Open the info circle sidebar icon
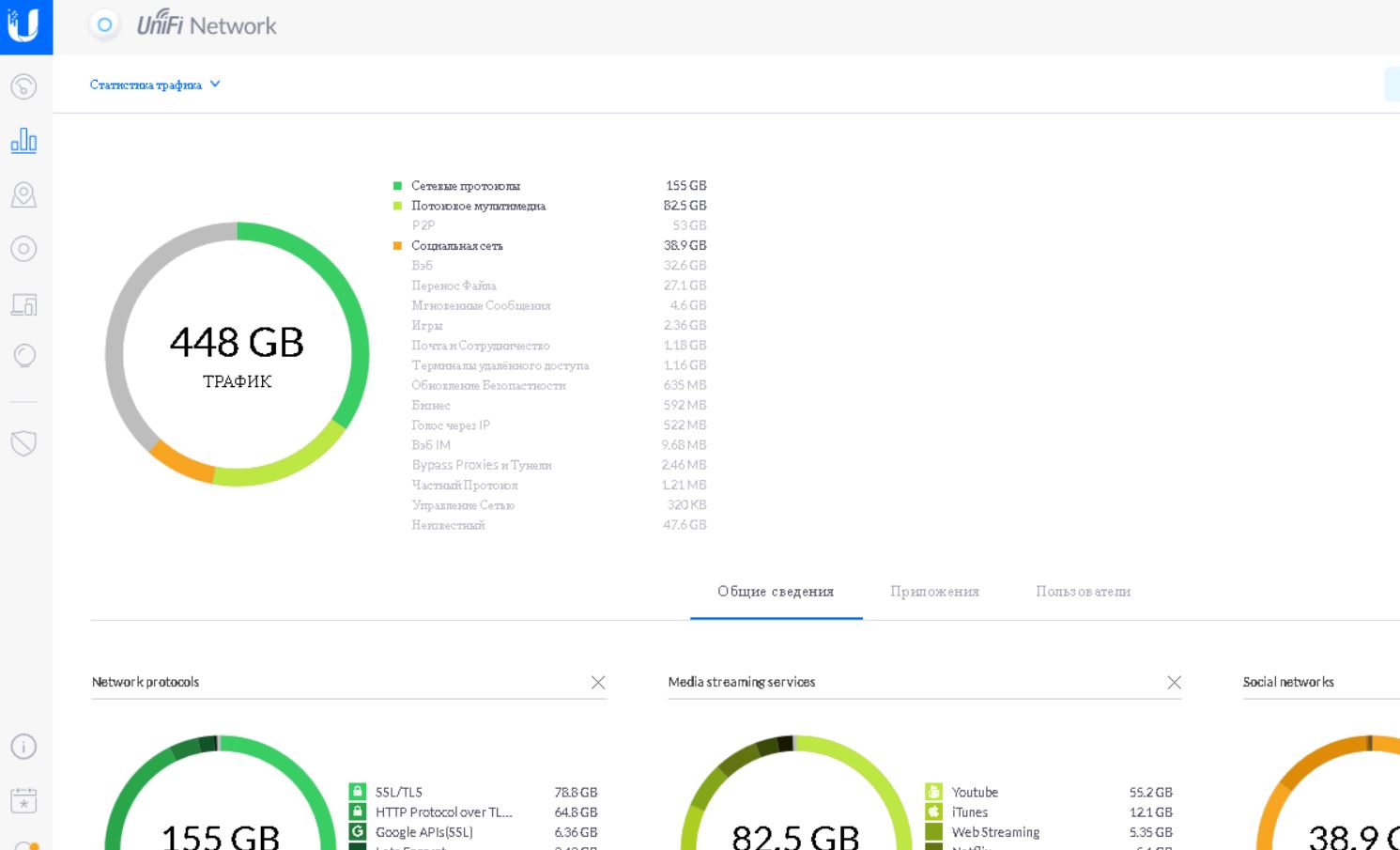1400x850 pixels. pos(23,747)
